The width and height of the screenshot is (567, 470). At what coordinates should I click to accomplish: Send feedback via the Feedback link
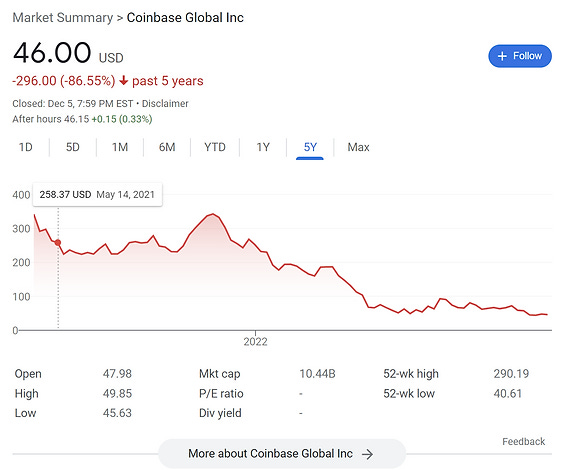click(x=523, y=441)
